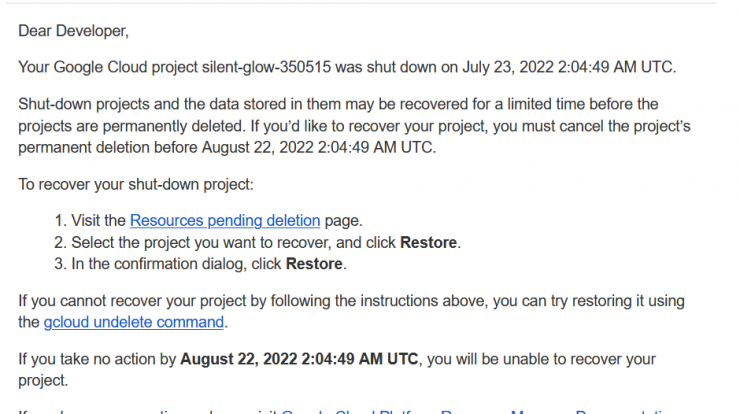Image resolution: width=740 pixels, height=414 pixels.
Task: Open the partially visible documentation link at bottom
Action: [x=477, y=412]
